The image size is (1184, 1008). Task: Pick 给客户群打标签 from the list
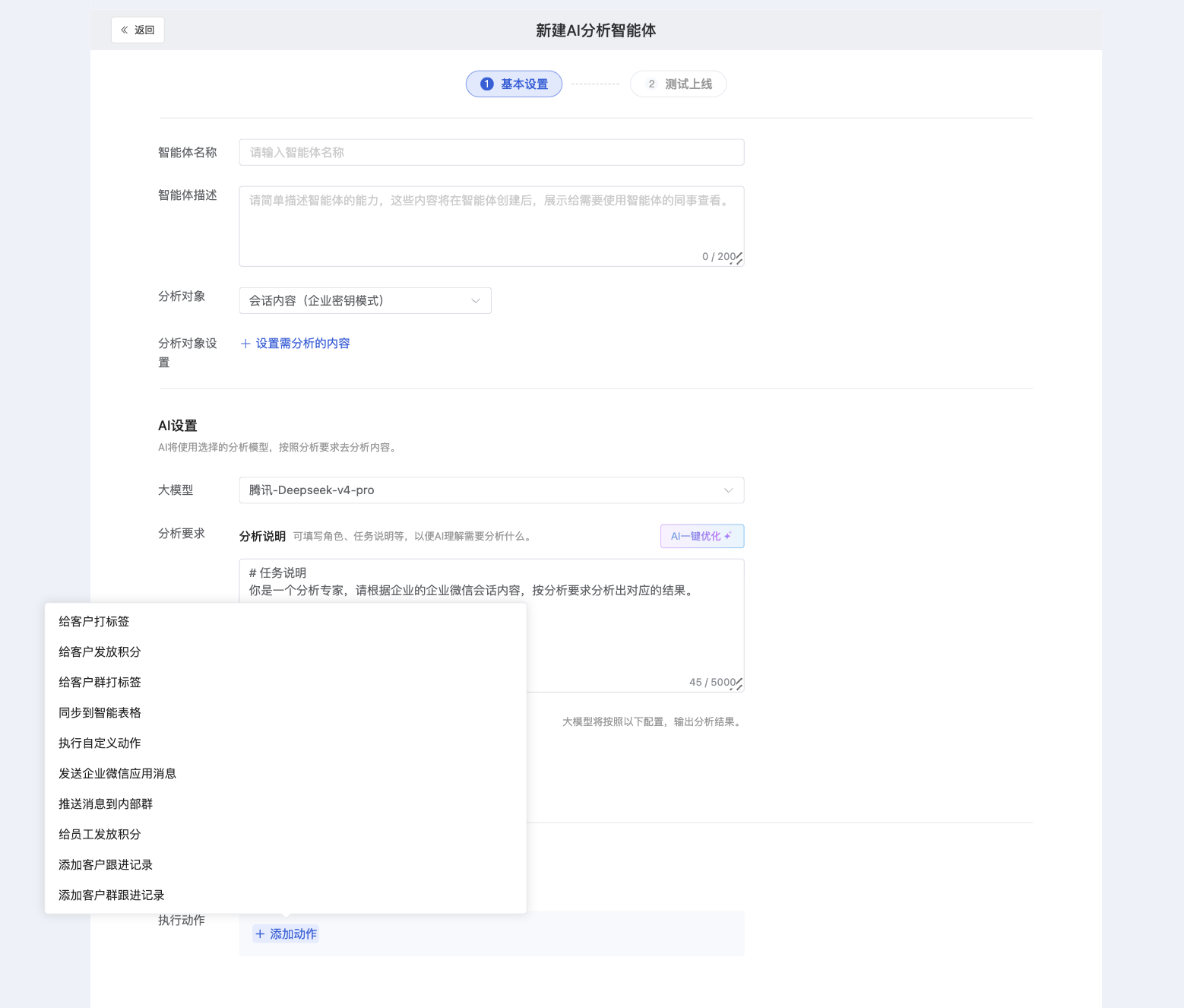point(286,683)
